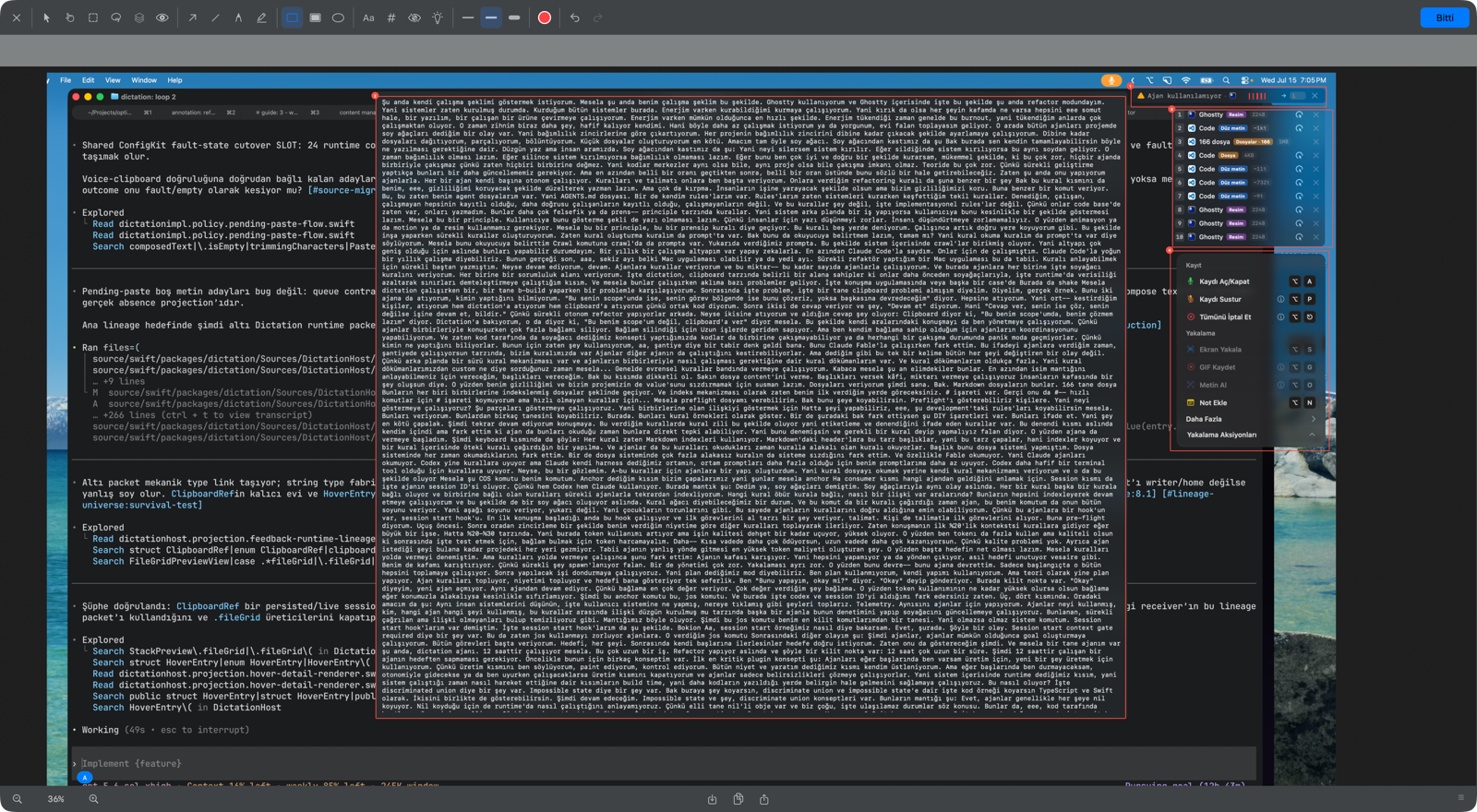The height and width of the screenshot is (812, 1477).
Task: Toggle the crossed-eye blur tool
Action: pyautogui.click(x=414, y=18)
